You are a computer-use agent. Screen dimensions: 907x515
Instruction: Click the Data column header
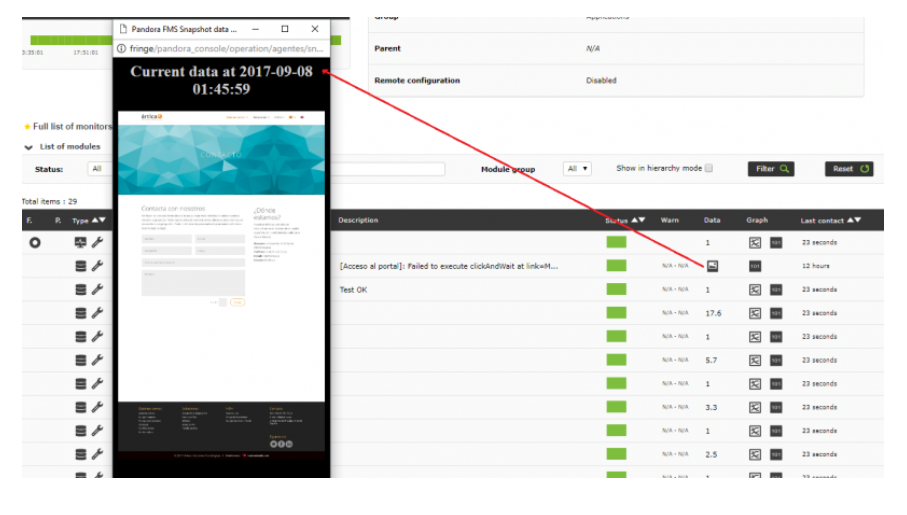[712, 220]
